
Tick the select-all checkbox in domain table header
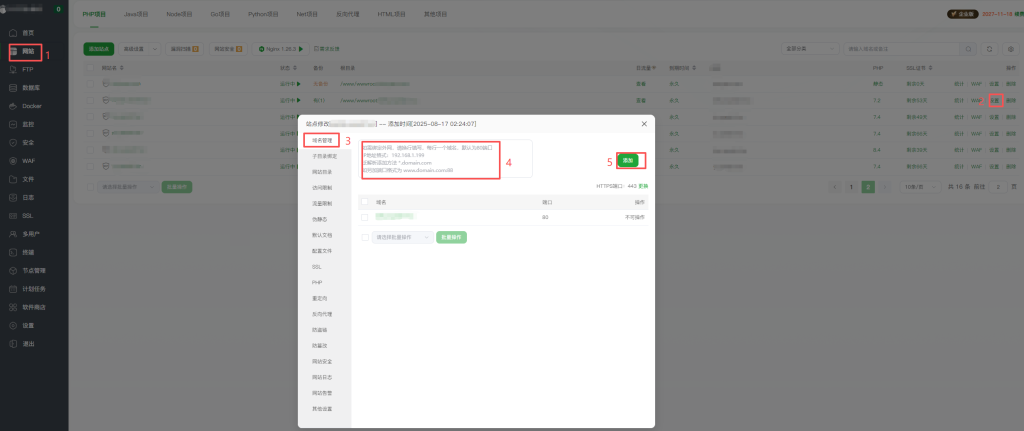[365, 202]
